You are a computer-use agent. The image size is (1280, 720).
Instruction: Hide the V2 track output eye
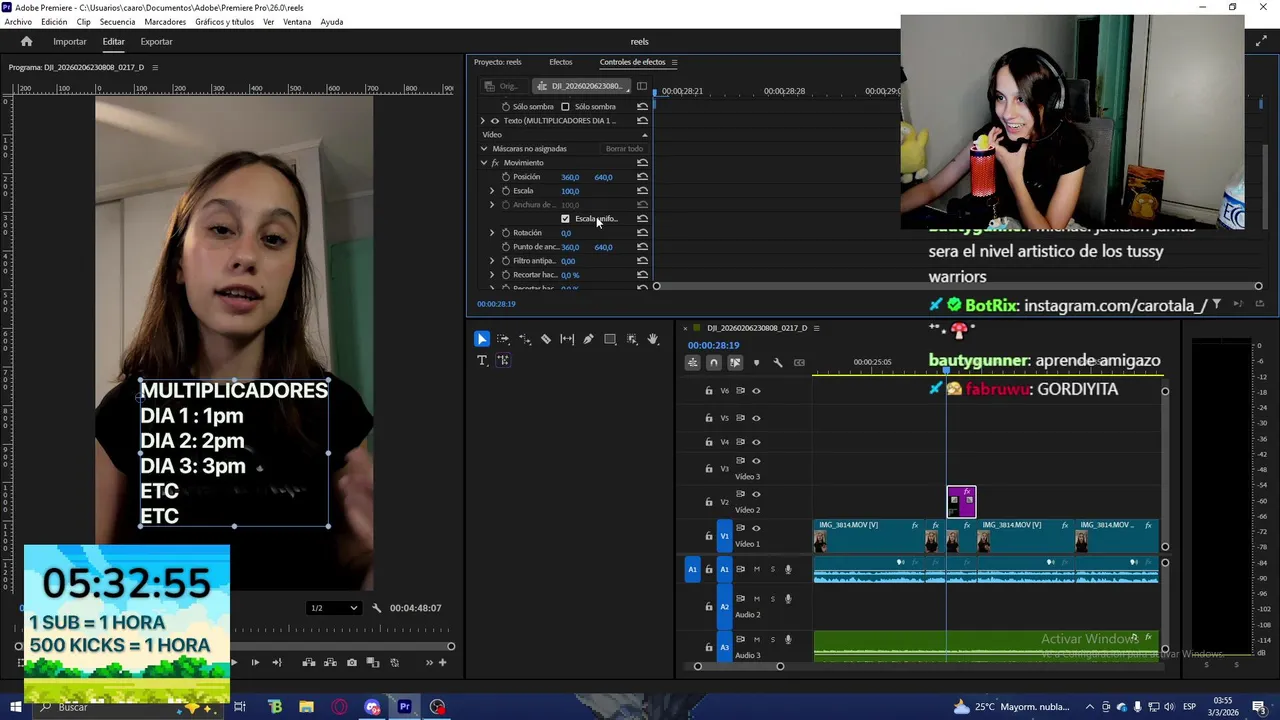[756, 494]
